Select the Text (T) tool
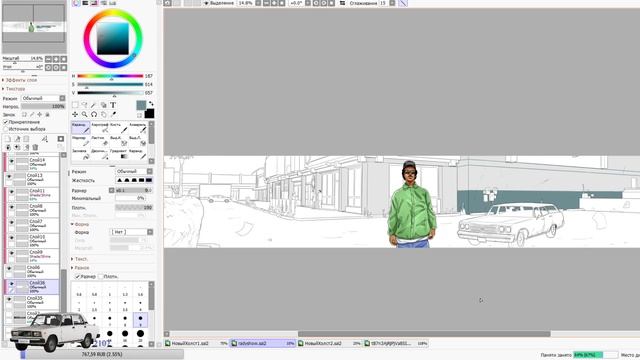 [113, 105]
